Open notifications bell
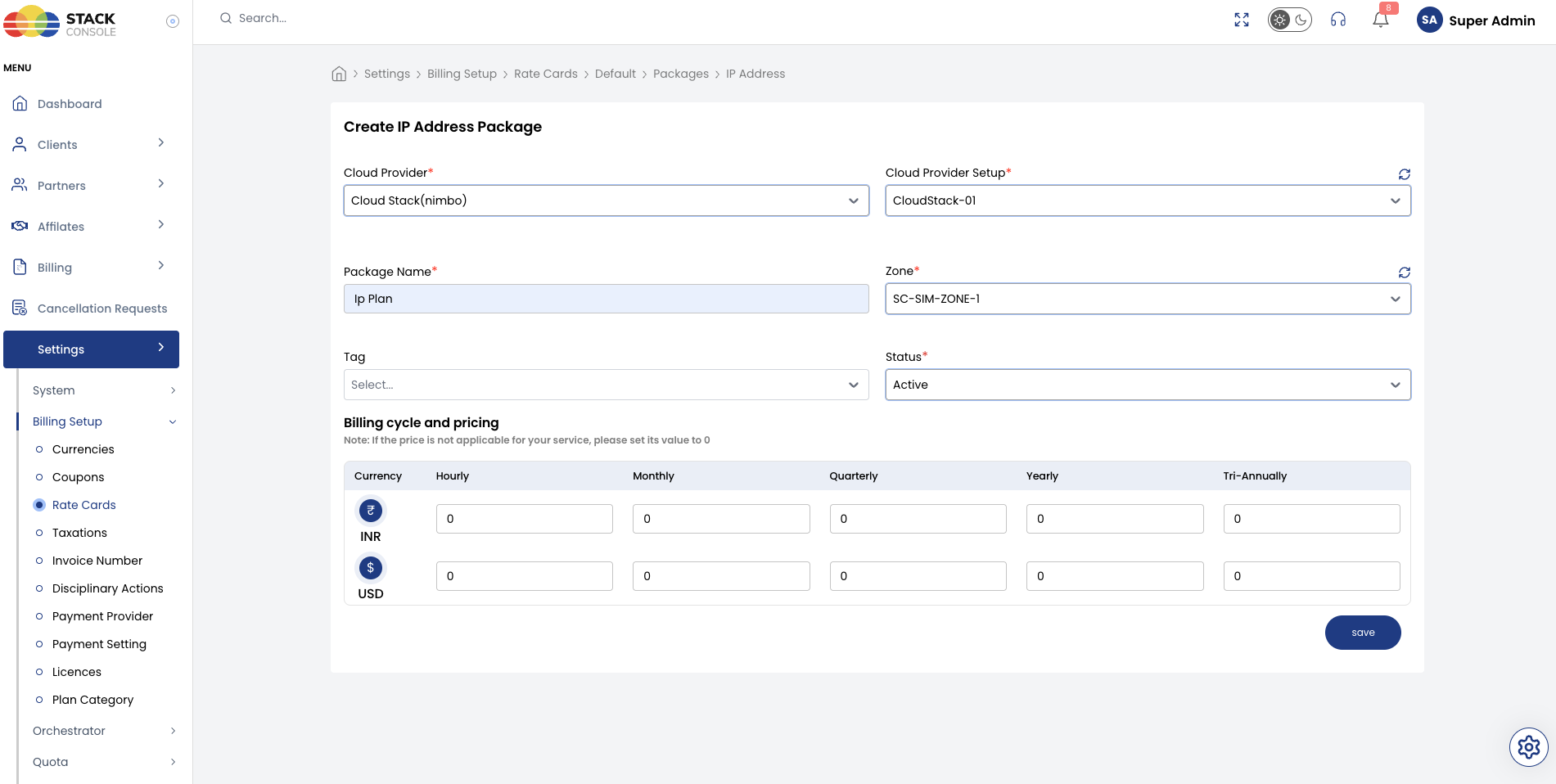Screen dimensions: 1556x784 (1381, 20)
